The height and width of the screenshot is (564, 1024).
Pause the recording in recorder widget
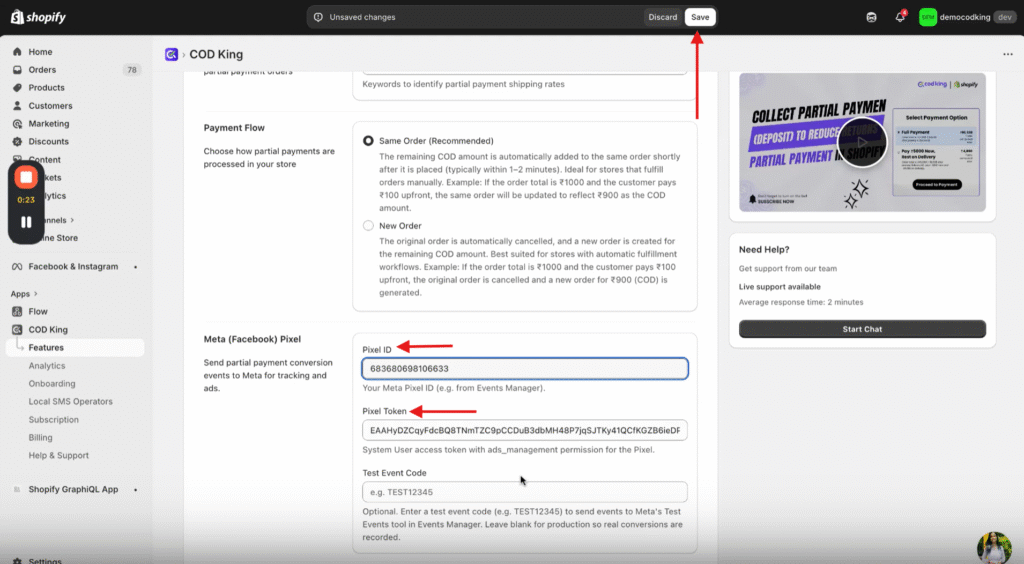click(x=27, y=222)
